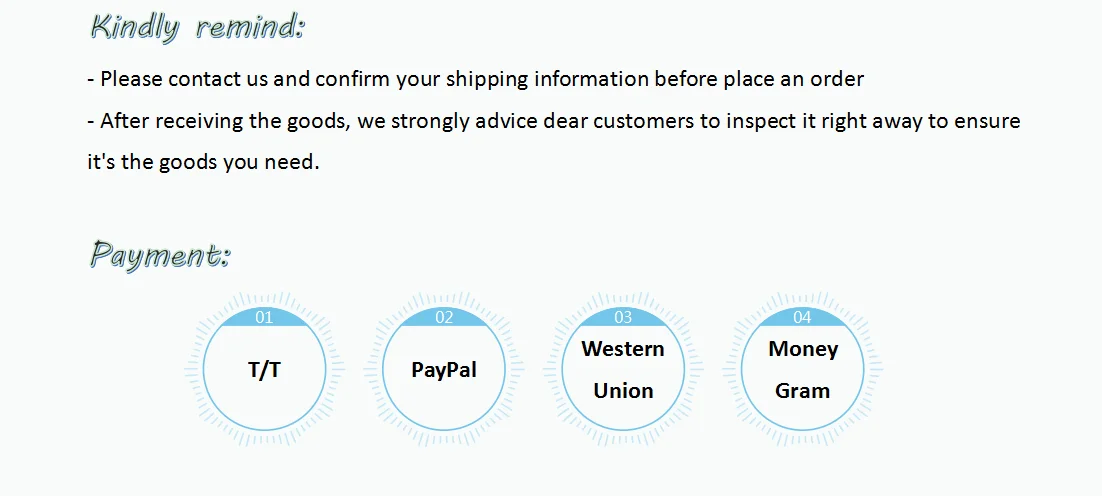1102x496 pixels.
Task: Select the 04 number badge
Action: (x=802, y=317)
